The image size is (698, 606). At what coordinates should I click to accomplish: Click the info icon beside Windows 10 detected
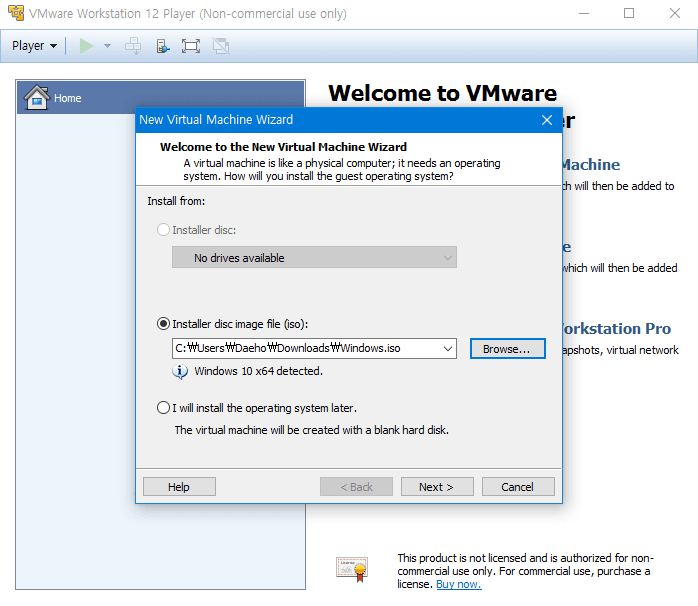coord(180,372)
